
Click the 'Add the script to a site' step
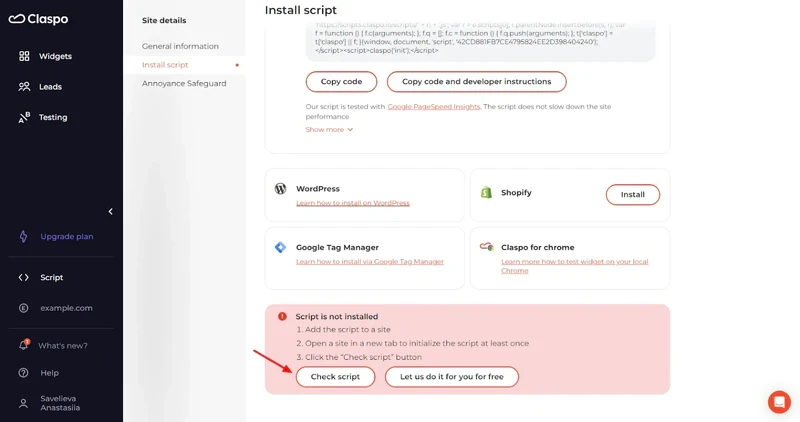[x=343, y=330]
